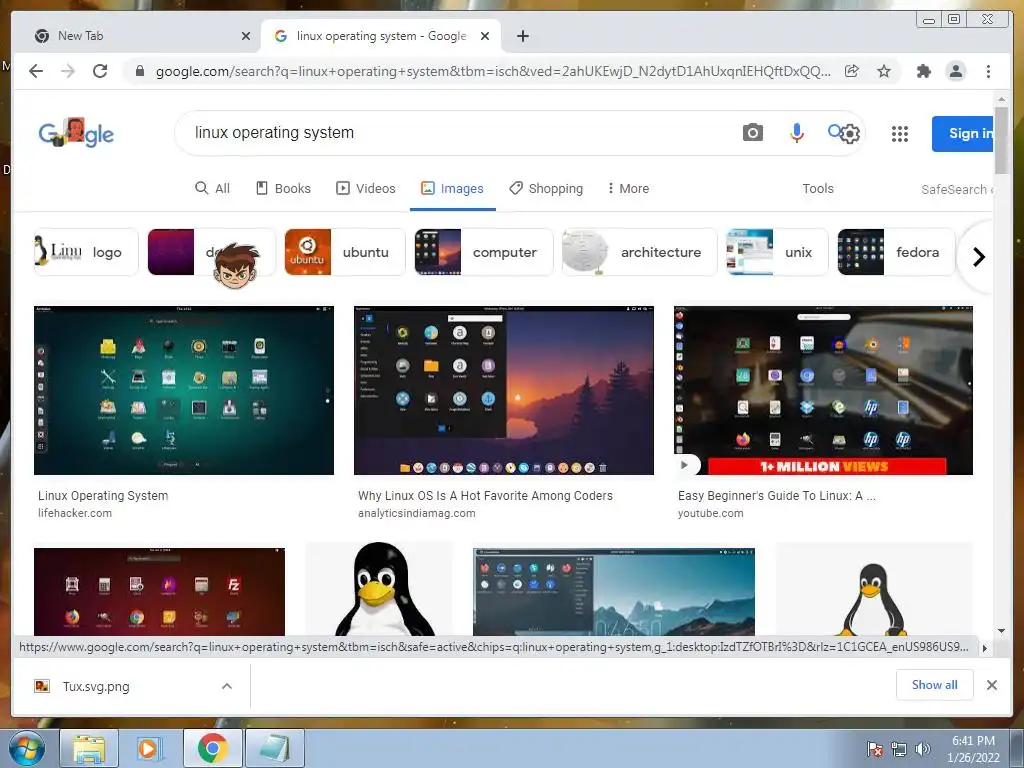The height and width of the screenshot is (768, 1024).
Task: Click Show all downloads
Action: 935,684
